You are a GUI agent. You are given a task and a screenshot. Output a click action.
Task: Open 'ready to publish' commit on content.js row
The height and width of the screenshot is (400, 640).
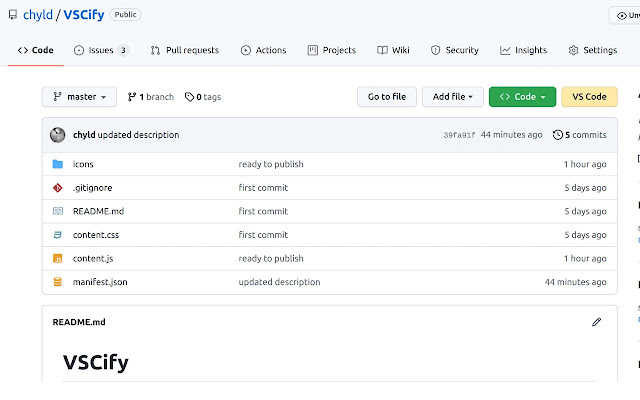(x=271, y=258)
